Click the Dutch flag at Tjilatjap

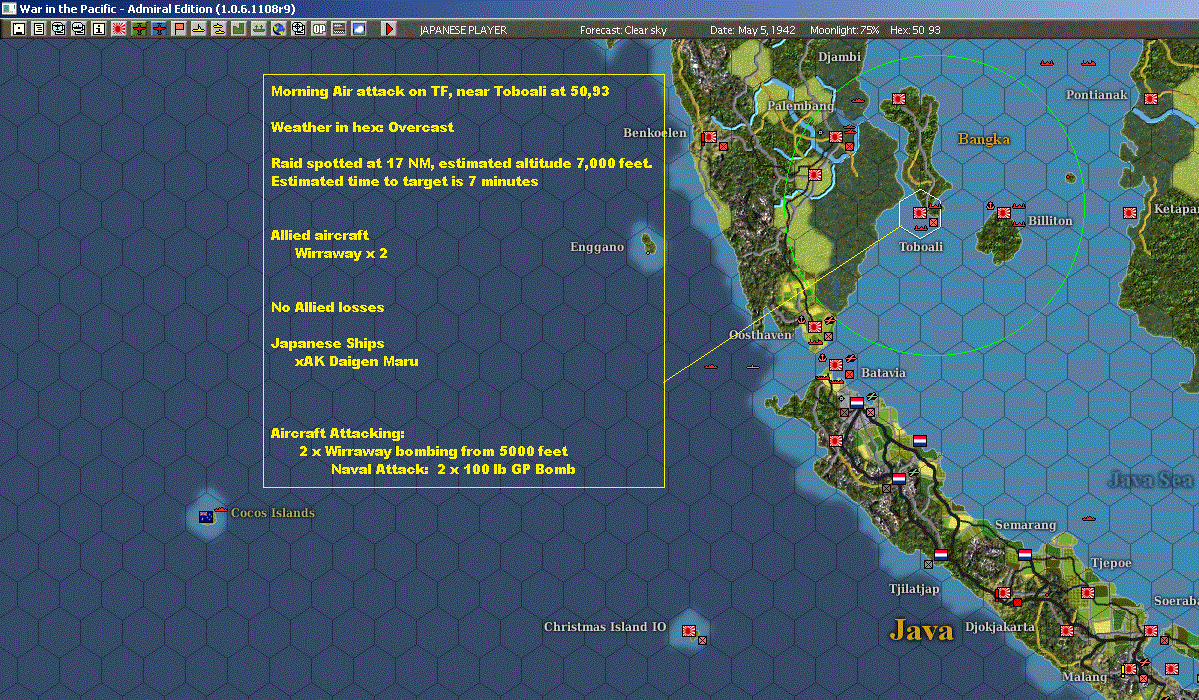(941, 555)
